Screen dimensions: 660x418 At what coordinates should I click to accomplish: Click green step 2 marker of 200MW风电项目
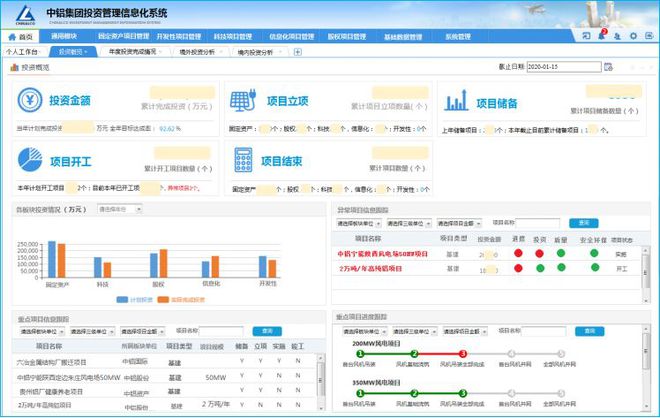414,354
